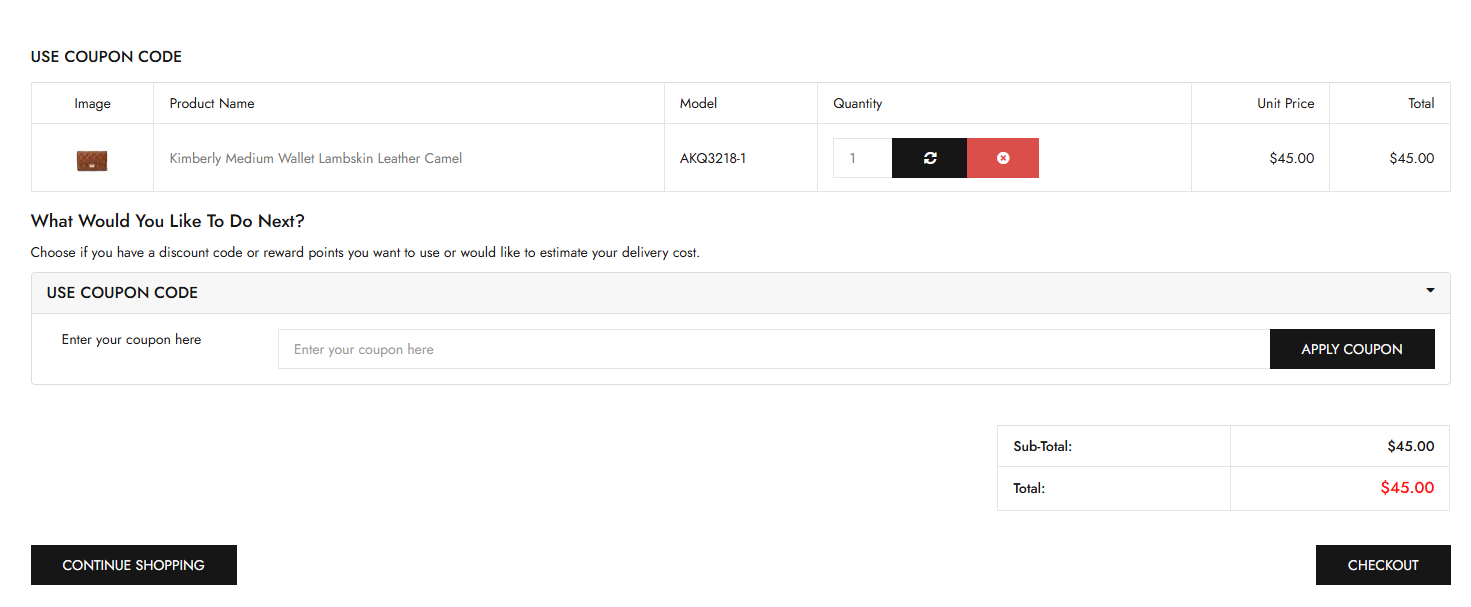
Task: Click the Quantity column header
Action: tap(858, 103)
